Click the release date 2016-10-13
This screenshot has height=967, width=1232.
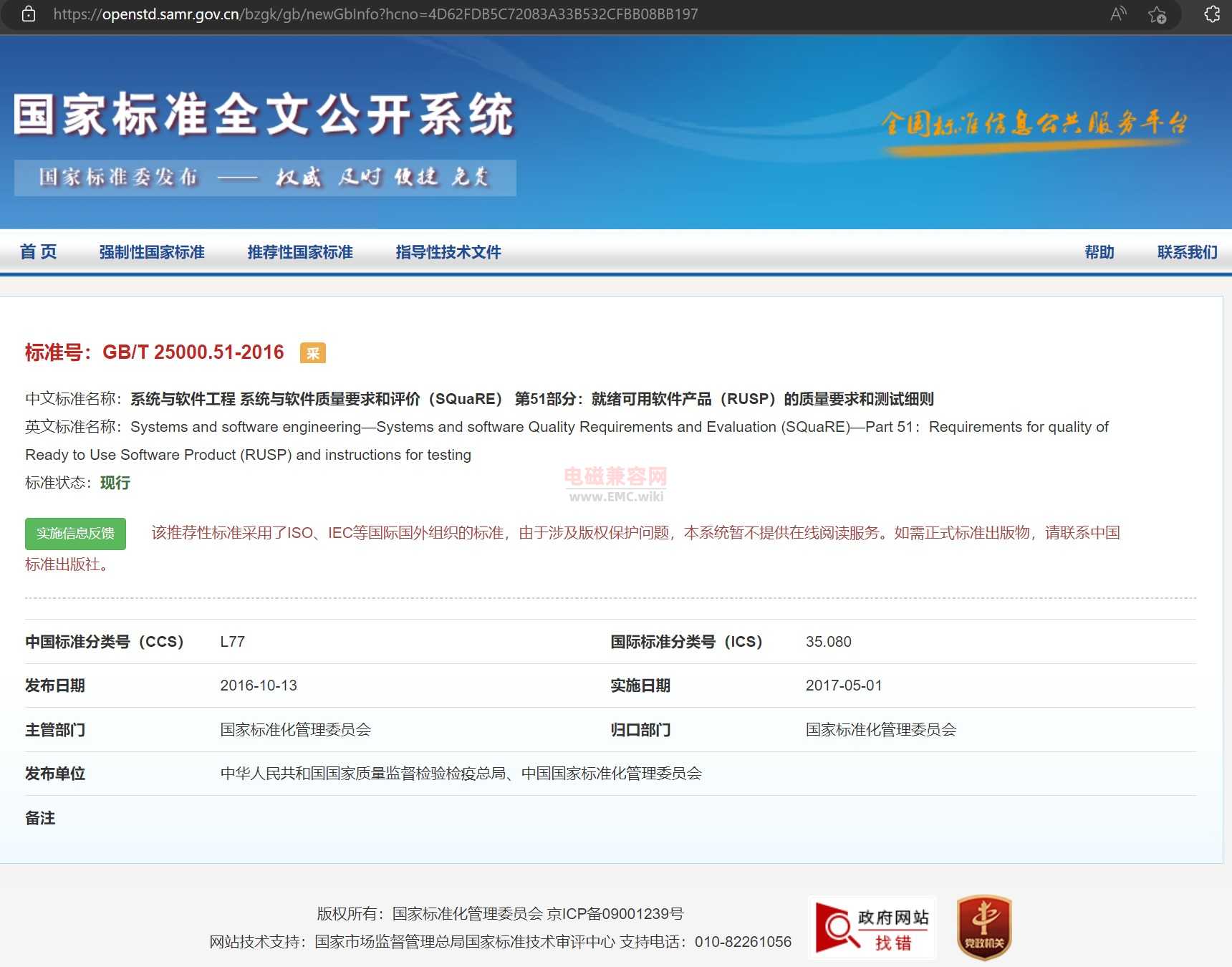(x=259, y=685)
